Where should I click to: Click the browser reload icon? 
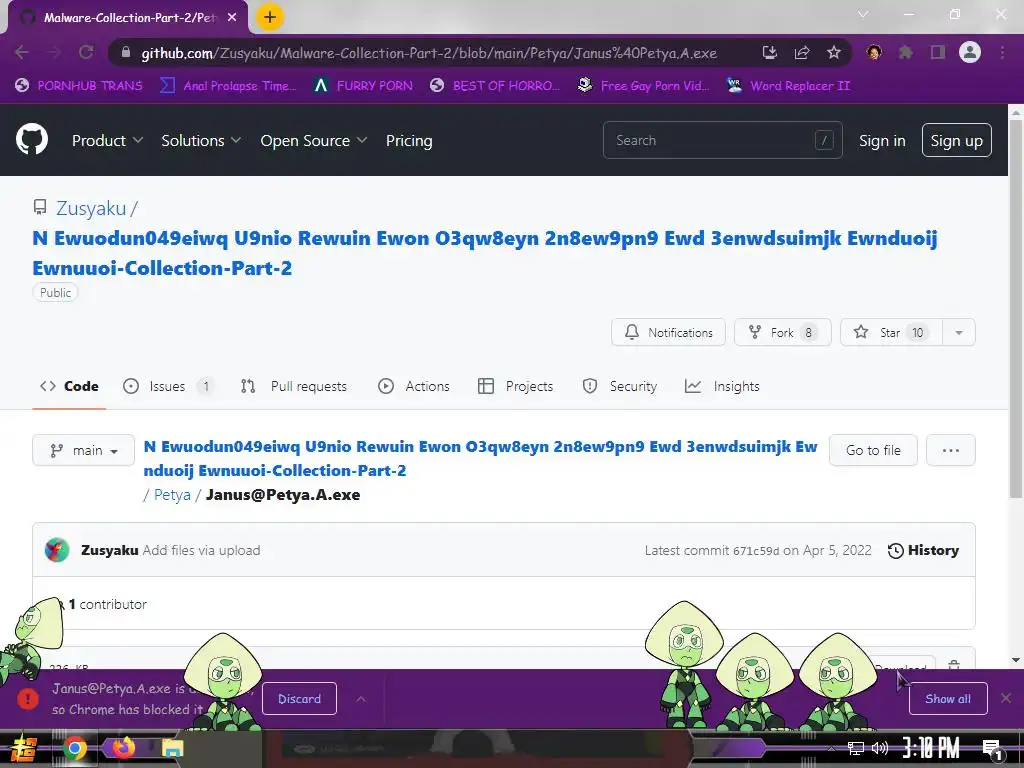pyautogui.click(x=86, y=52)
